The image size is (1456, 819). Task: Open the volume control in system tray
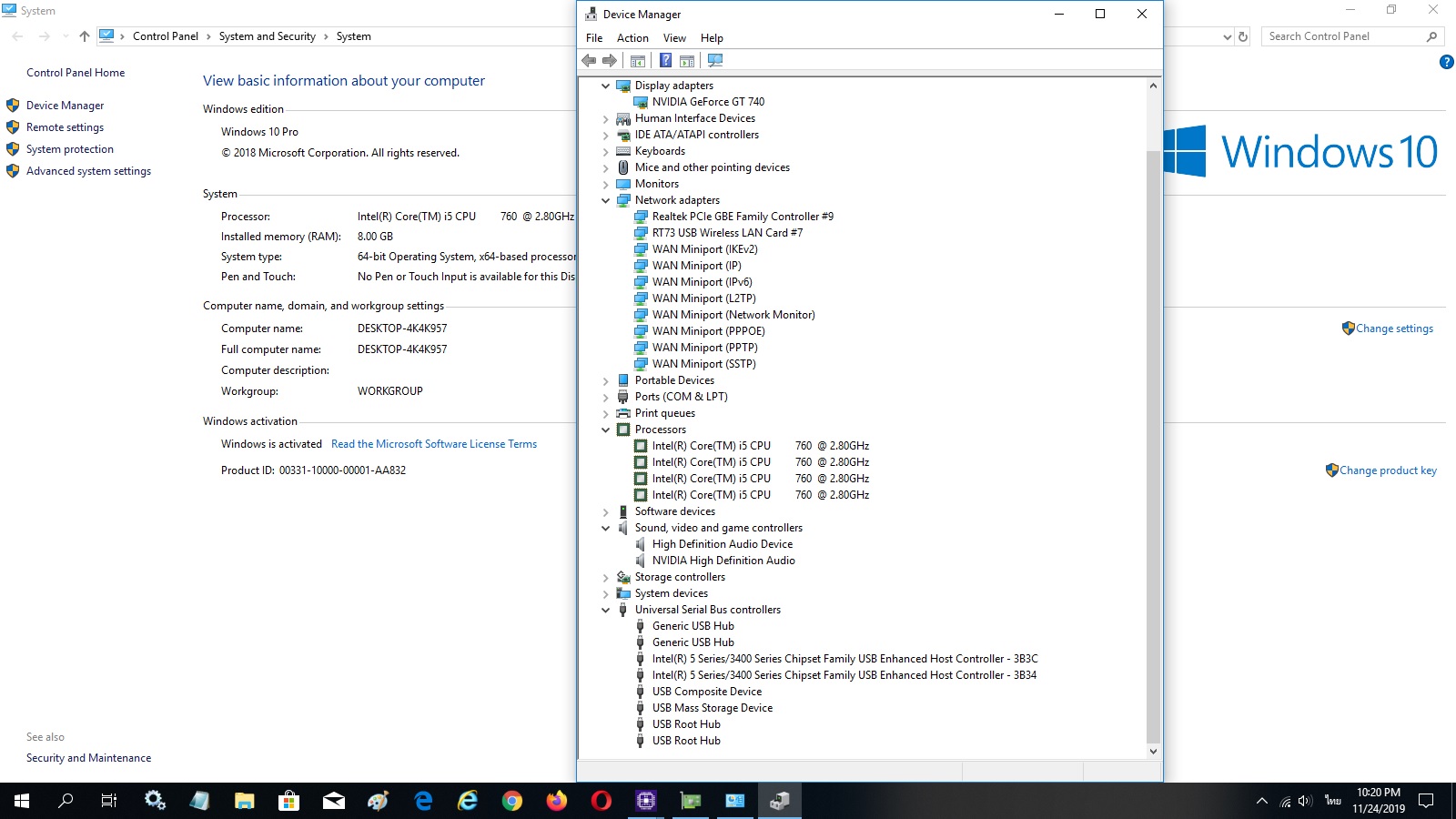pos(1305,801)
